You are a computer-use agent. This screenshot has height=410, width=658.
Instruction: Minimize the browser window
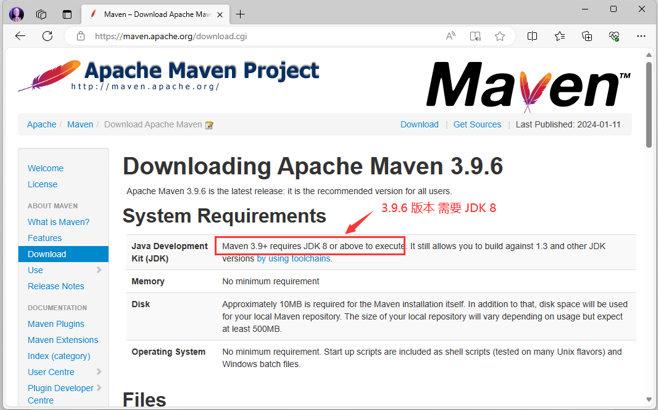(585, 9)
